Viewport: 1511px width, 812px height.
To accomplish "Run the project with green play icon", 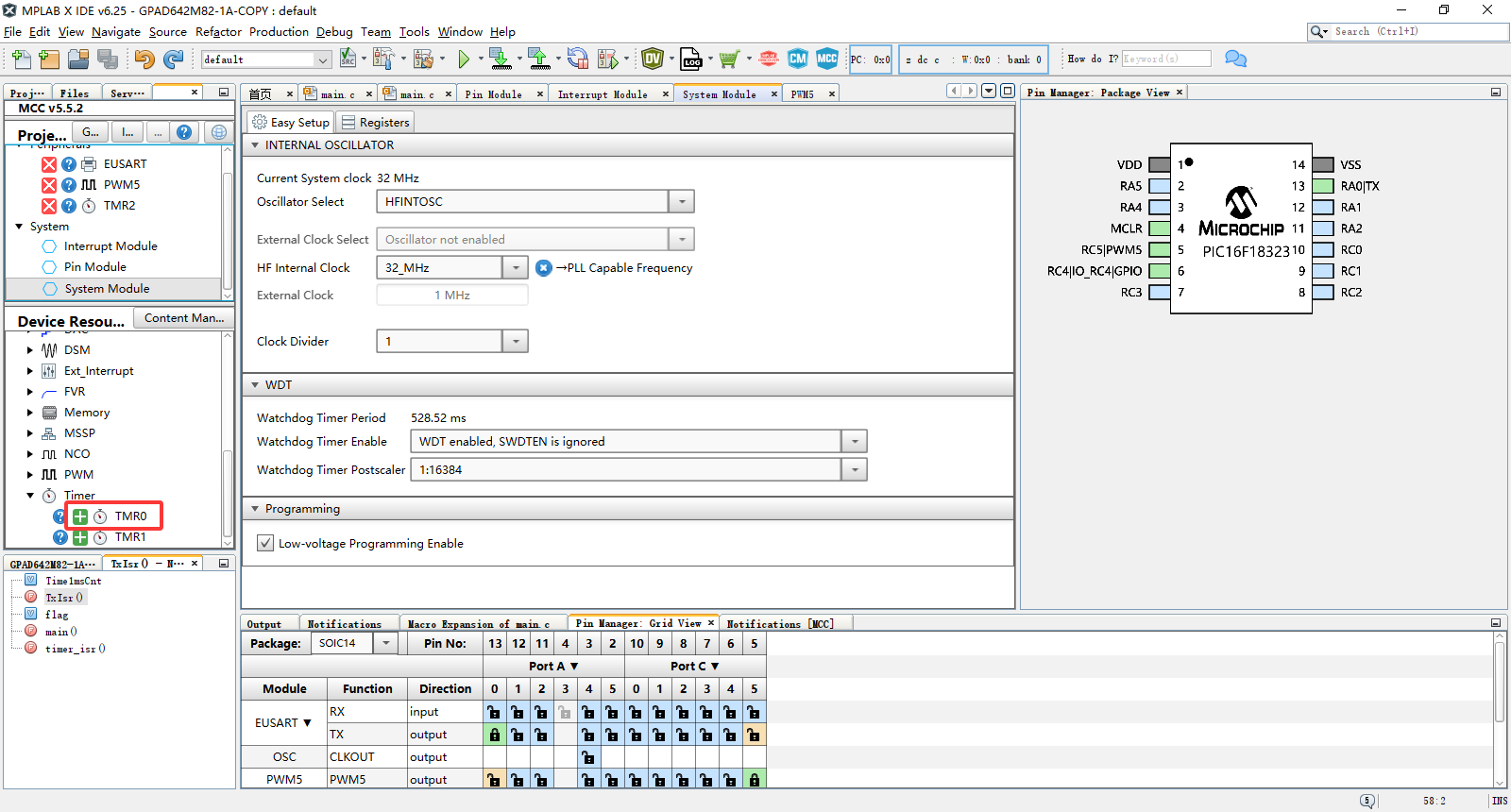I will click(464, 59).
